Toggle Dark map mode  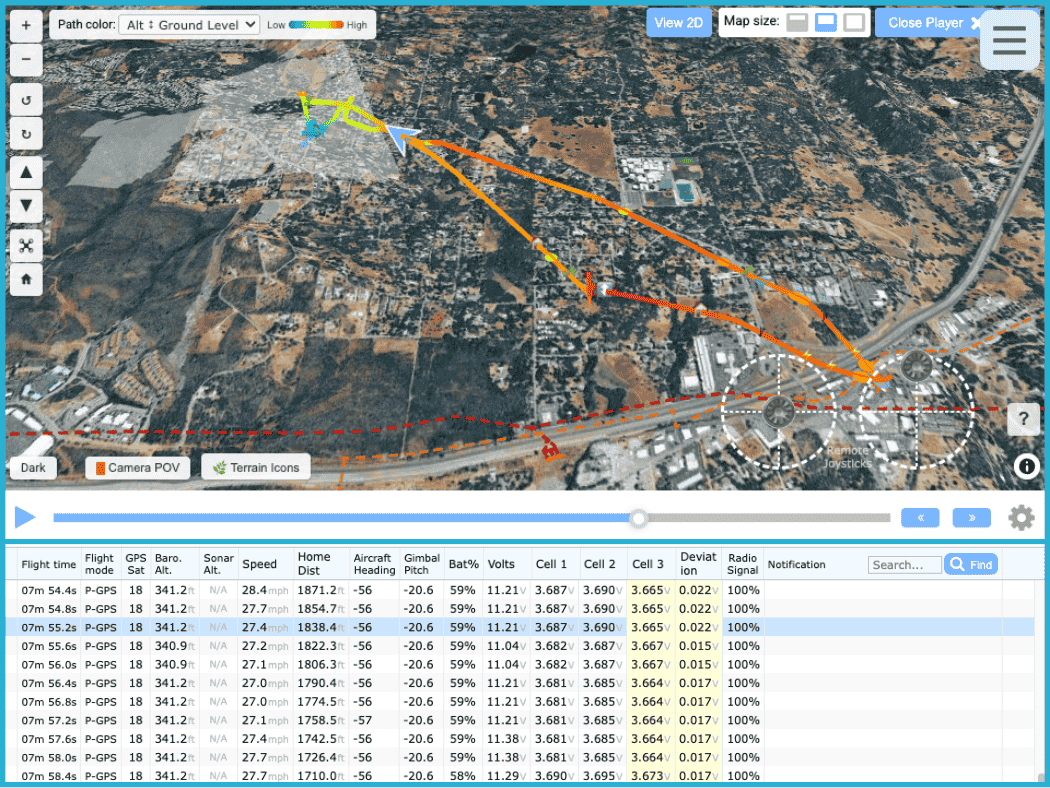(x=33, y=467)
